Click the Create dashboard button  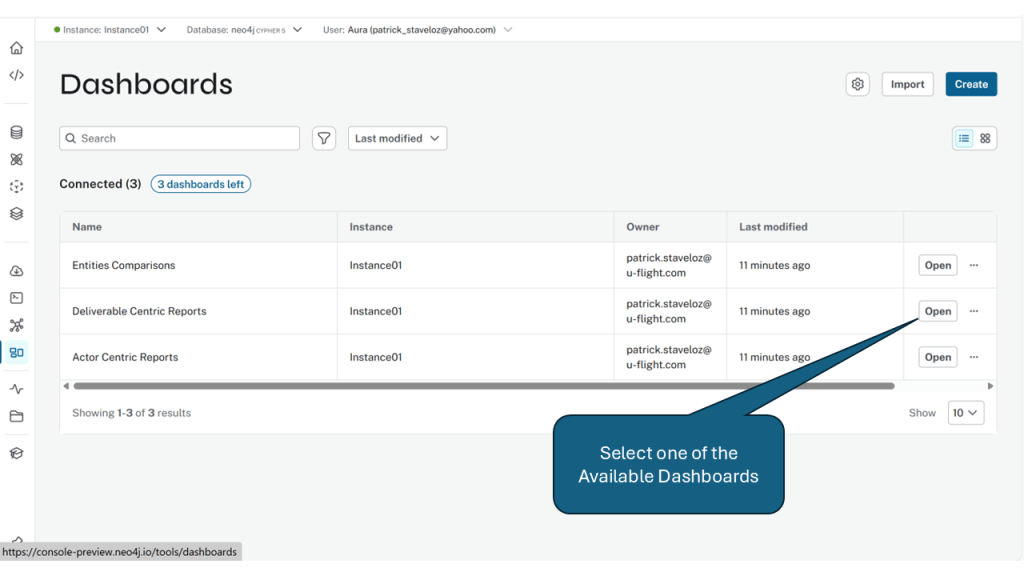[x=970, y=84]
